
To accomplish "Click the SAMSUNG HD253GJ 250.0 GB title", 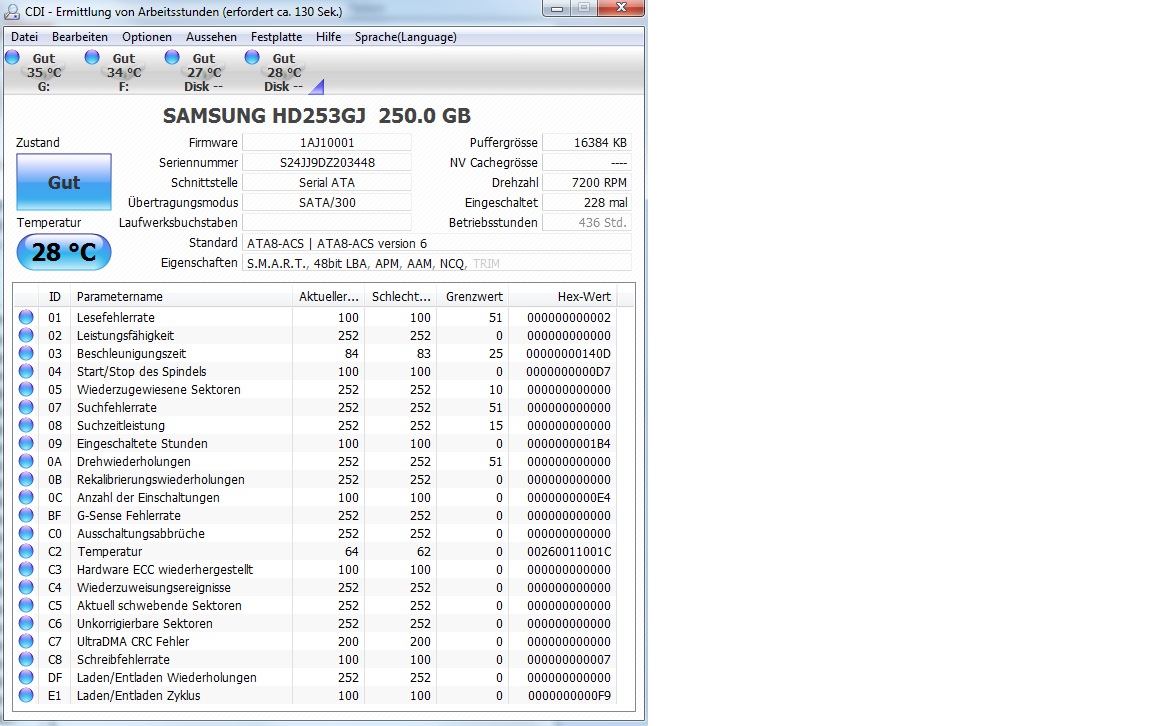I will point(317,115).
